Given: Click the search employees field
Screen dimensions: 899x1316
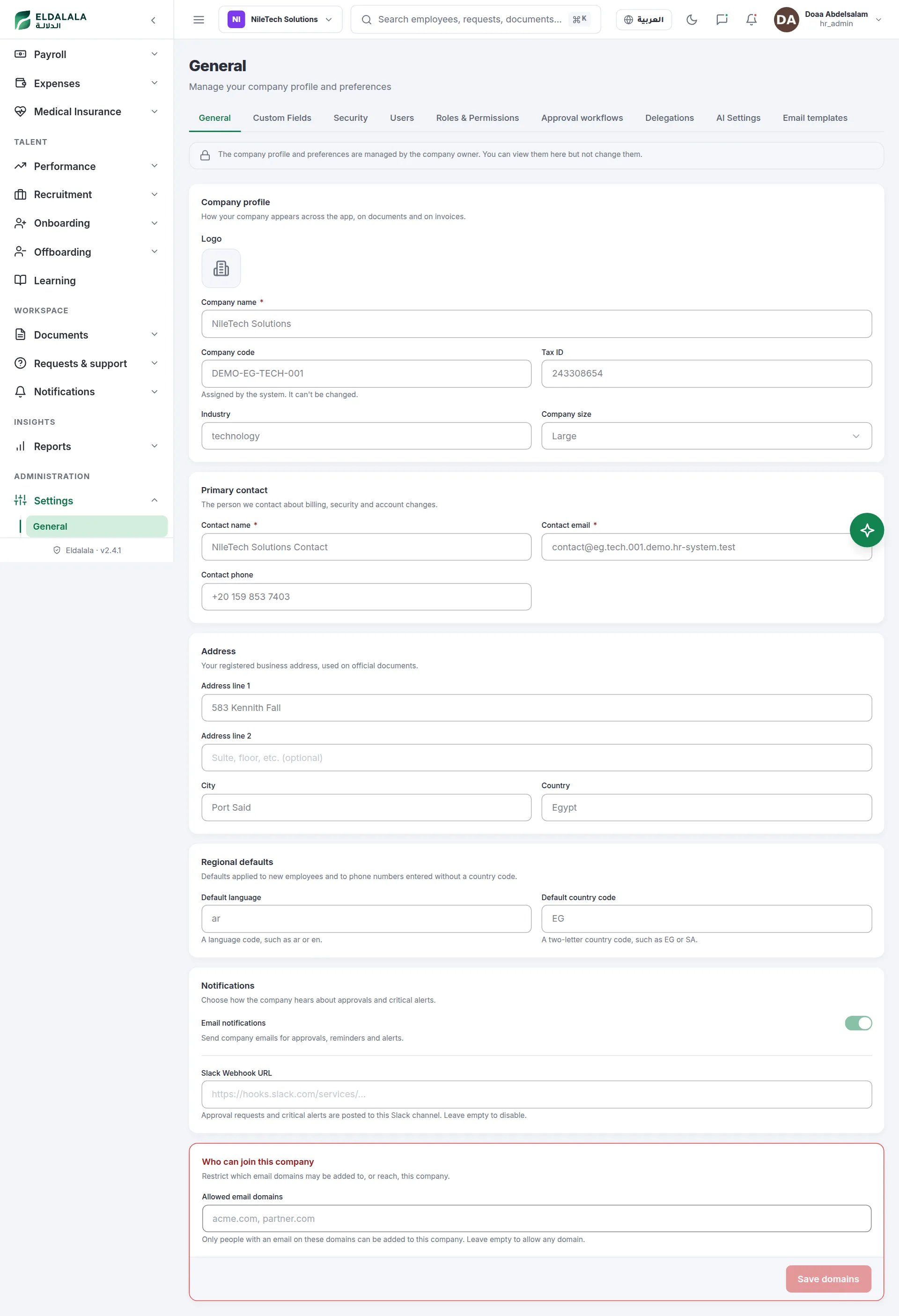Looking at the screenshot, I should pos(476,19).
